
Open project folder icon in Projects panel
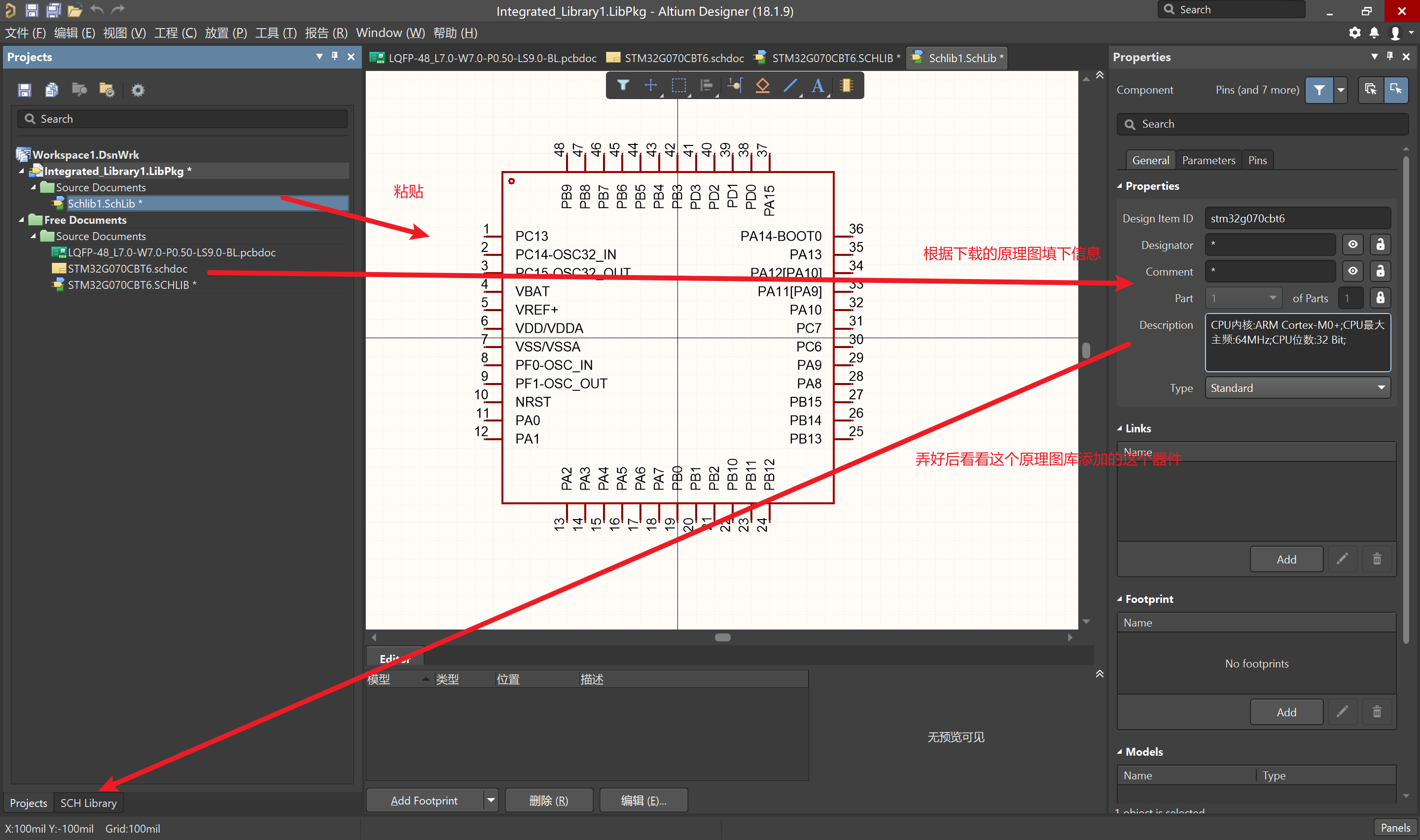pos(106,89)
